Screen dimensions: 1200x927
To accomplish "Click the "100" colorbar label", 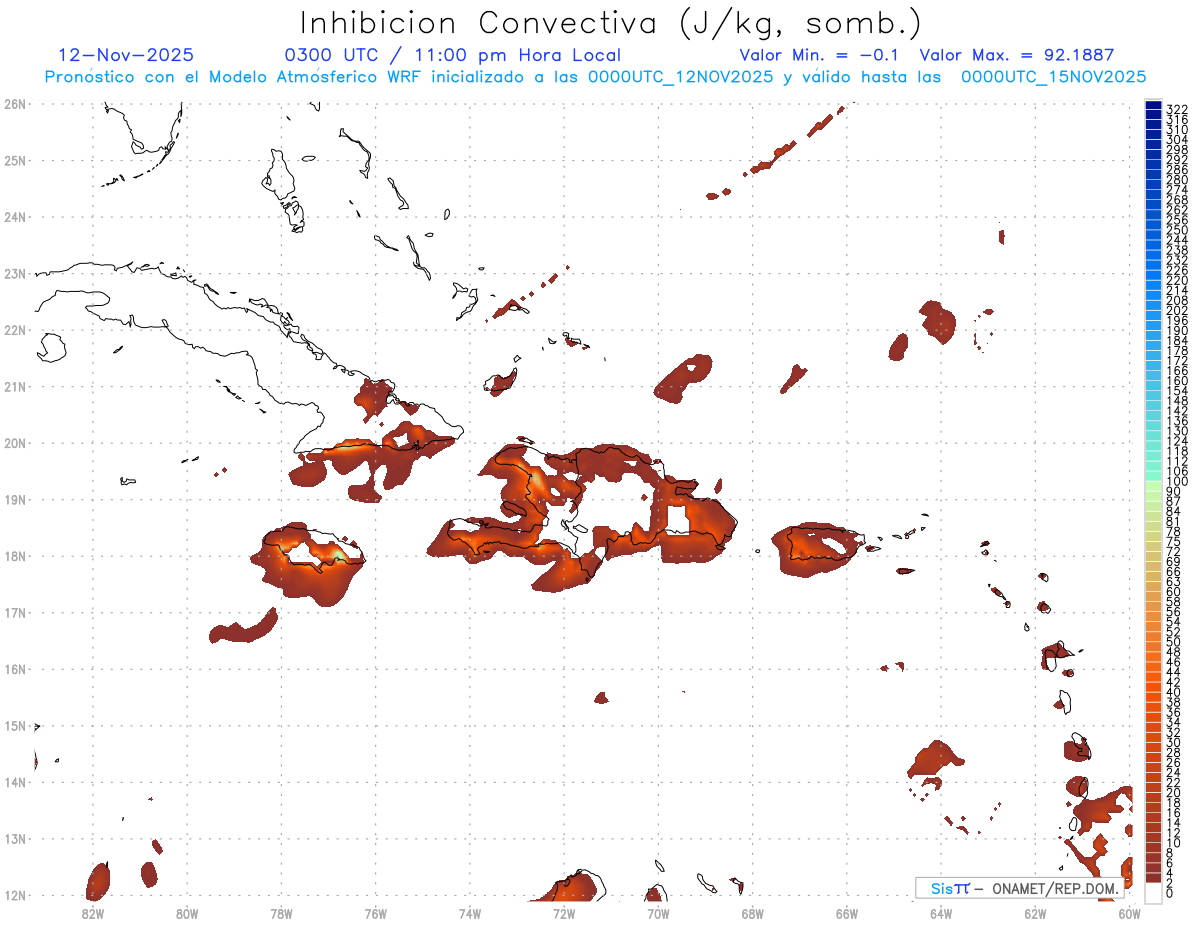I will click(x=1177, y=482).
